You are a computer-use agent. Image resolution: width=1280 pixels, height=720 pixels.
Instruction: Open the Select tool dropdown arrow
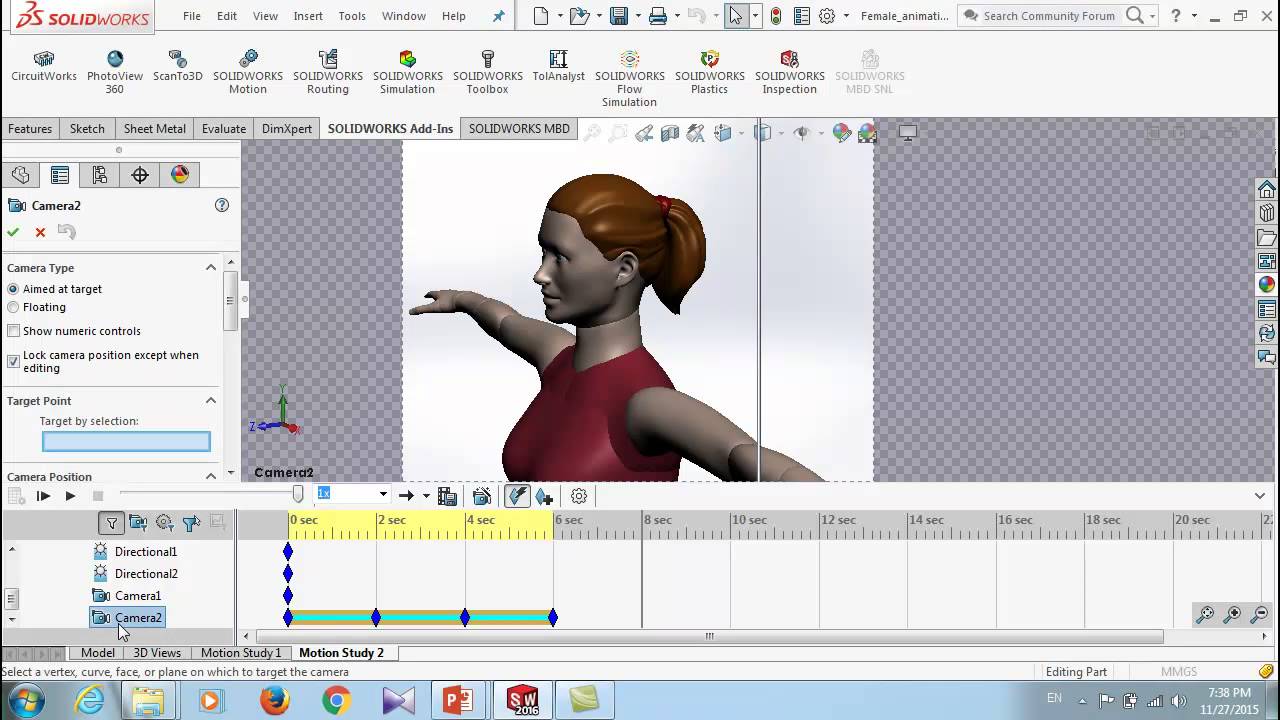click(x=755, y=16)
